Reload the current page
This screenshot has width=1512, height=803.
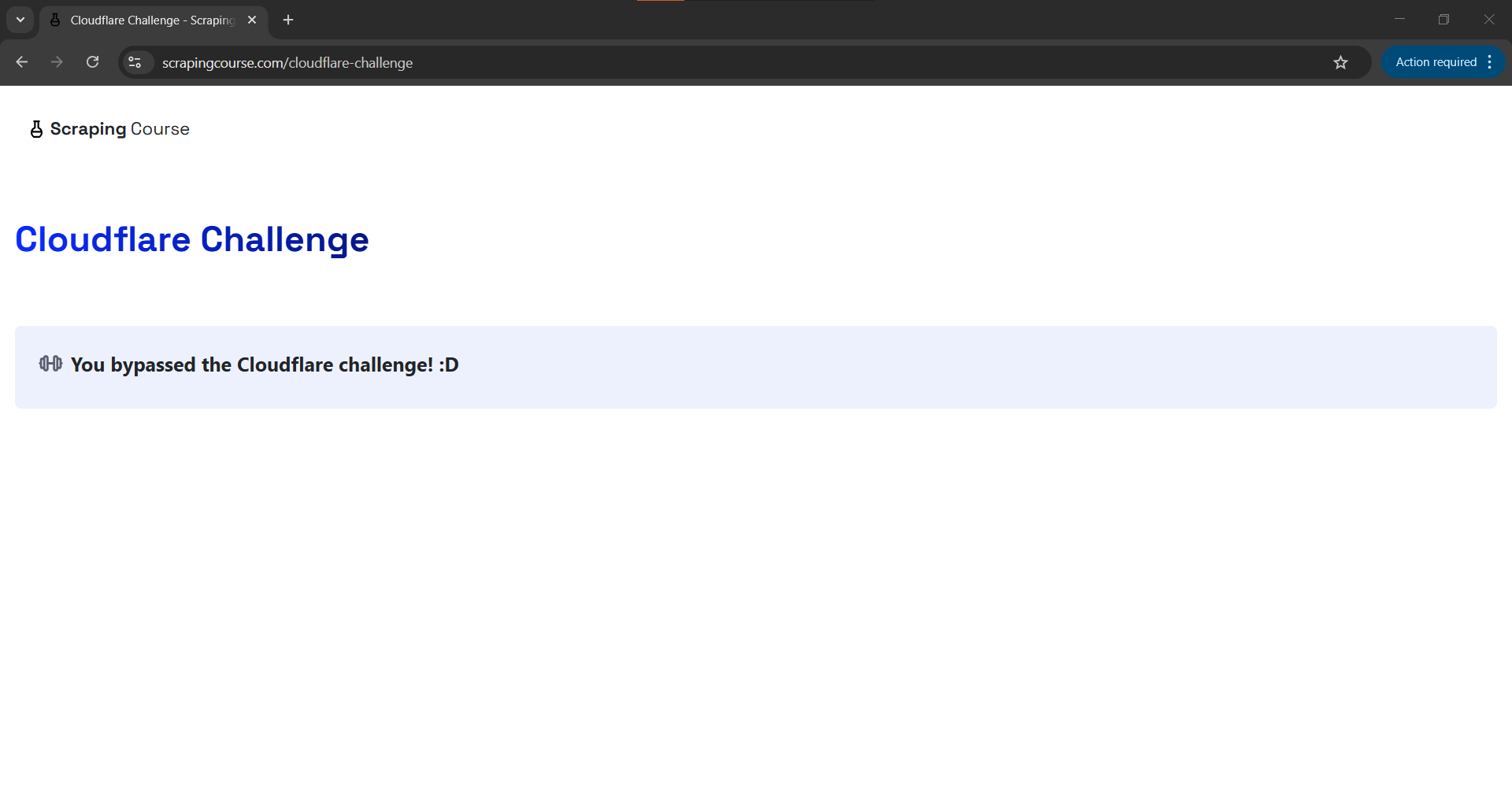(92, 62)
